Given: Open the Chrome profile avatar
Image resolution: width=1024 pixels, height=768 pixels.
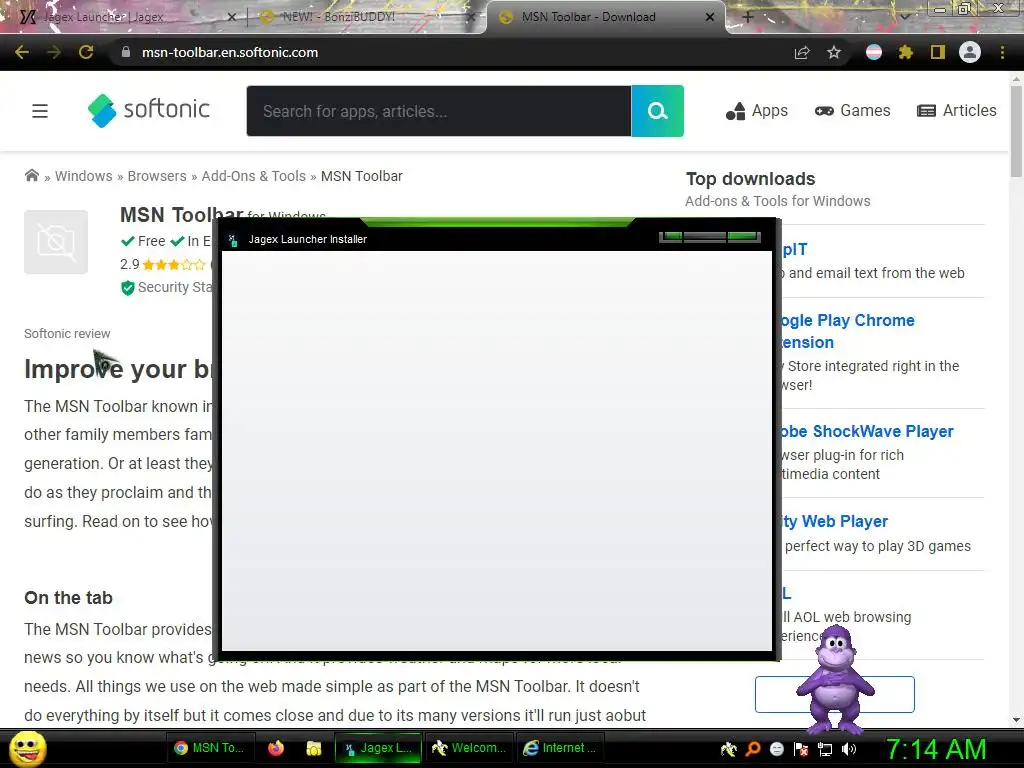Looking at the screenshot, I should (x=970, y=52).
